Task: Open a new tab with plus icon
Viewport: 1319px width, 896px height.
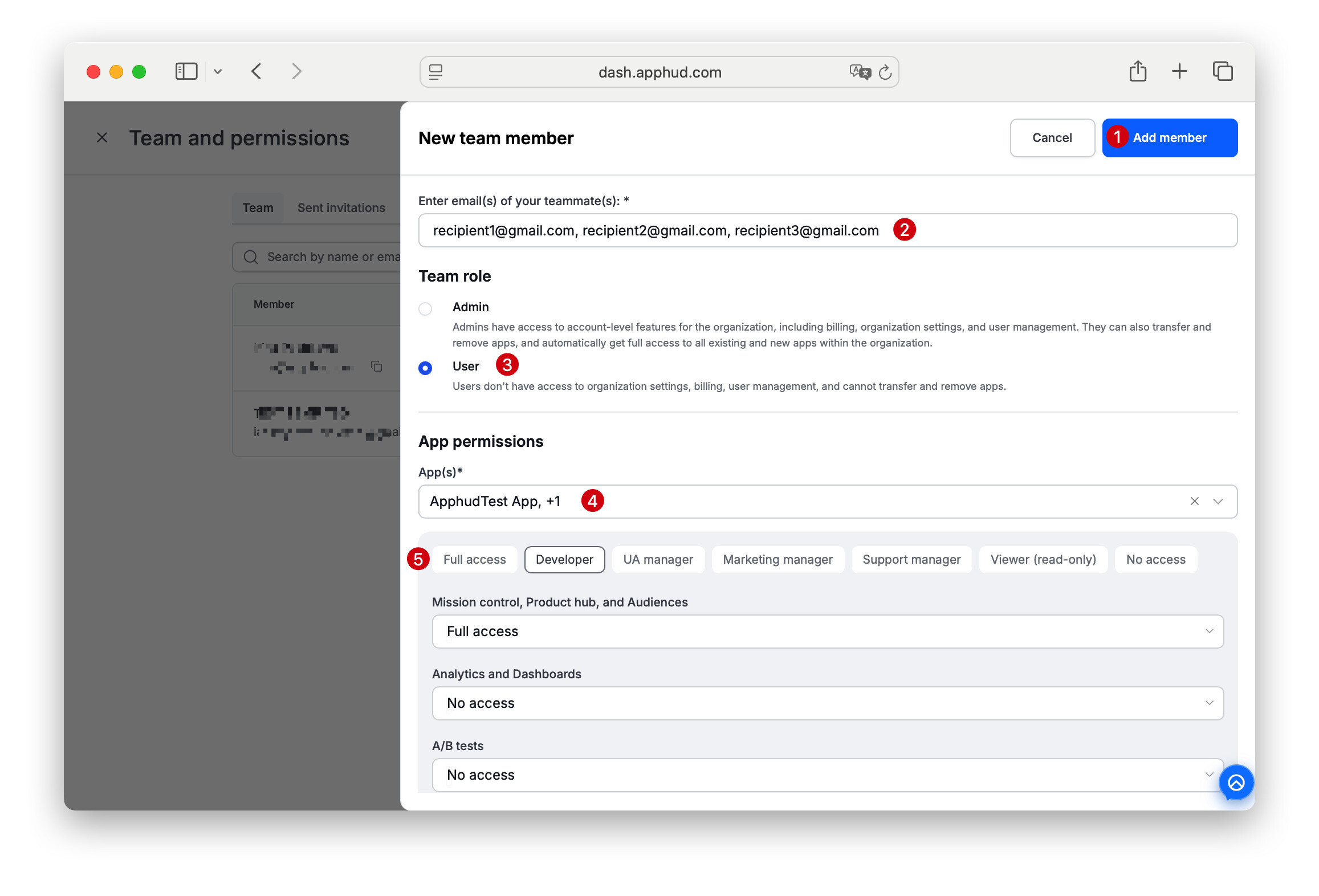Action: [1179, 71]
